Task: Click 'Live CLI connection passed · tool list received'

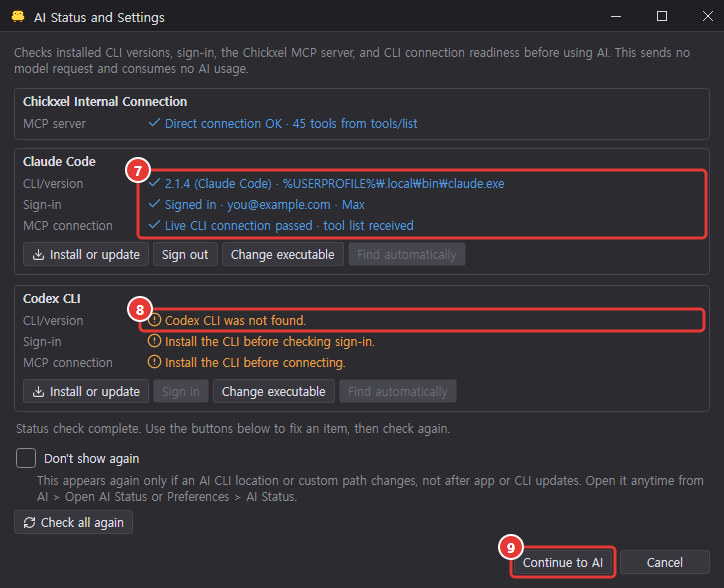Action: pyautogui.click(x=289, y=225)
